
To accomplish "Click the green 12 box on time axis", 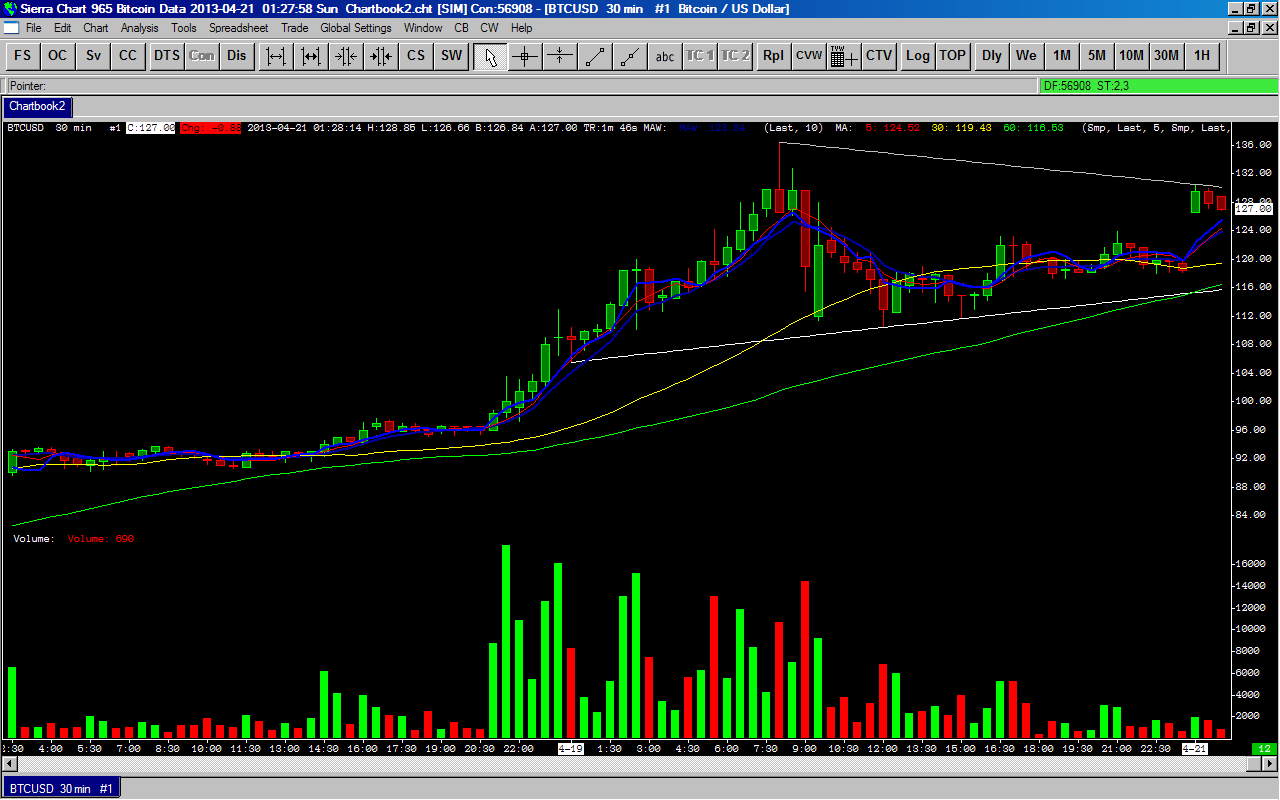I will click(1265, 748).
